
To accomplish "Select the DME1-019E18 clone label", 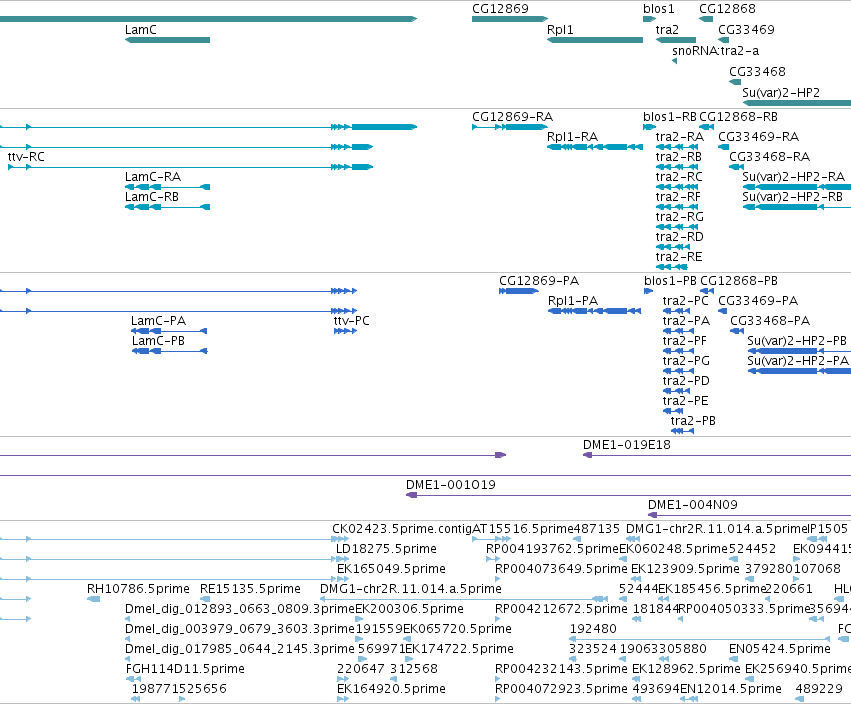I will coord(627,445).
